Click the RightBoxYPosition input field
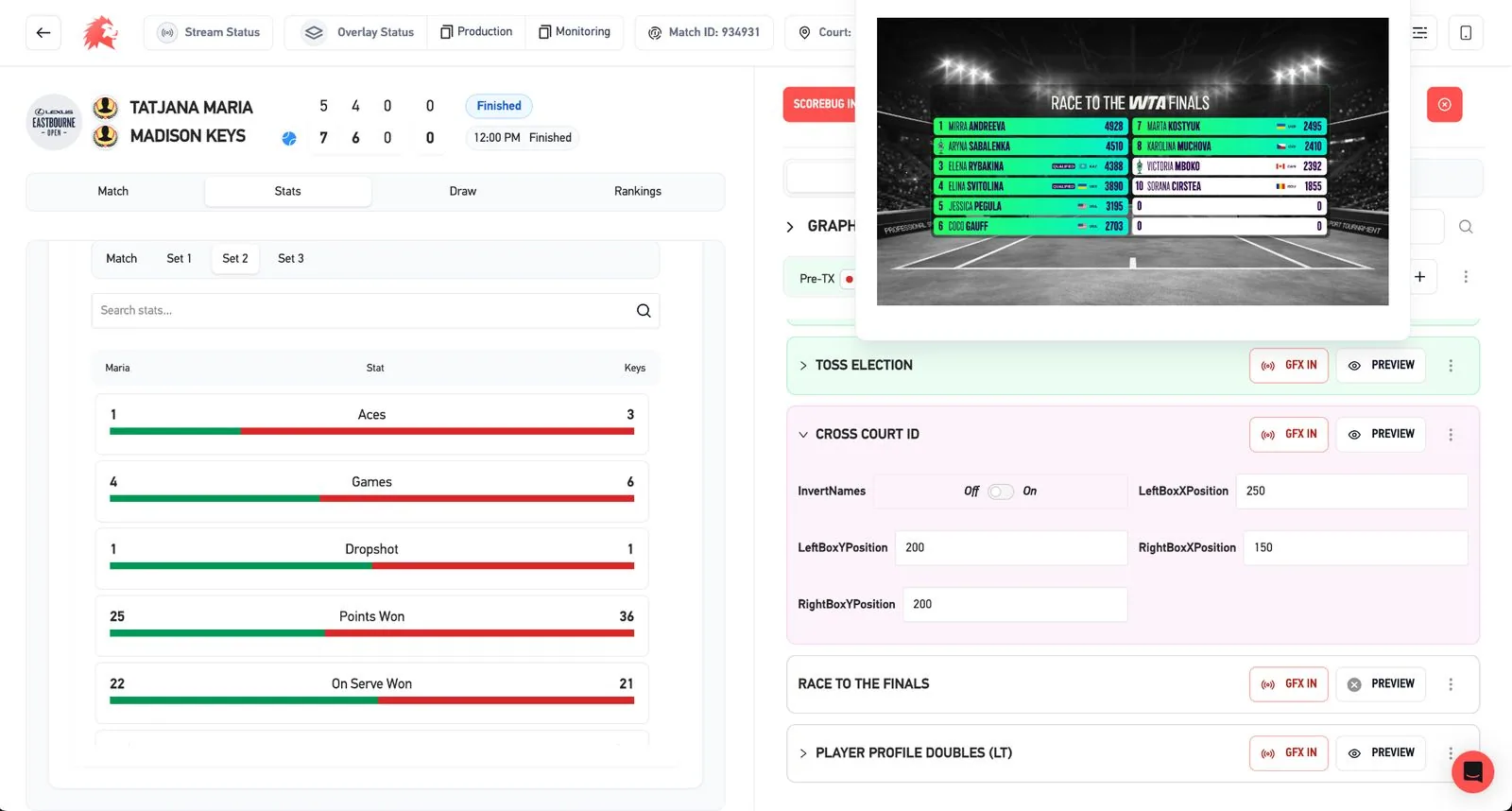 [1015, 605]
